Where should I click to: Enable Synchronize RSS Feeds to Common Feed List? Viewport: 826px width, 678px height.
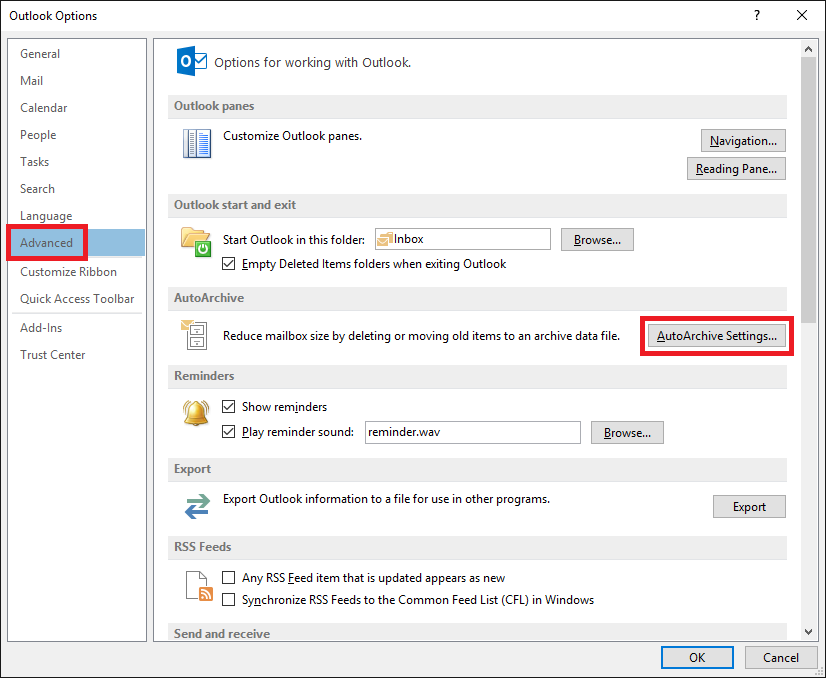click(x=228, y=600)
